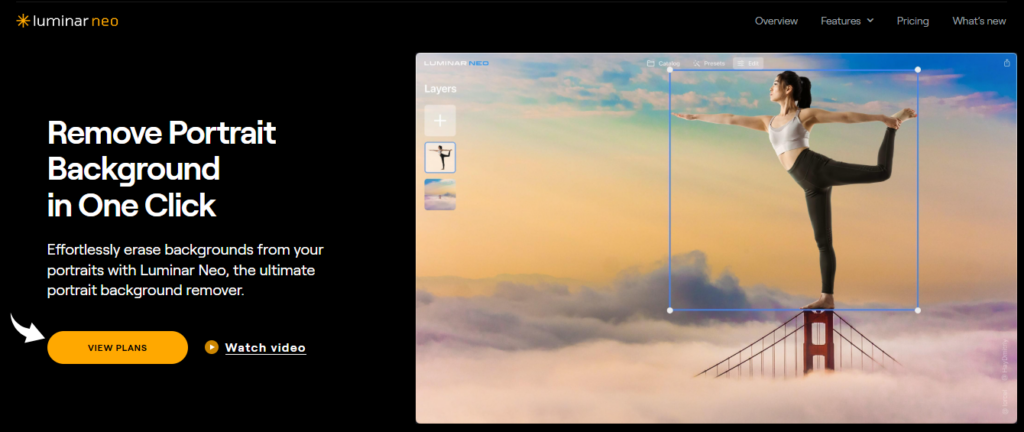Open the What's new page

point(978,21)
